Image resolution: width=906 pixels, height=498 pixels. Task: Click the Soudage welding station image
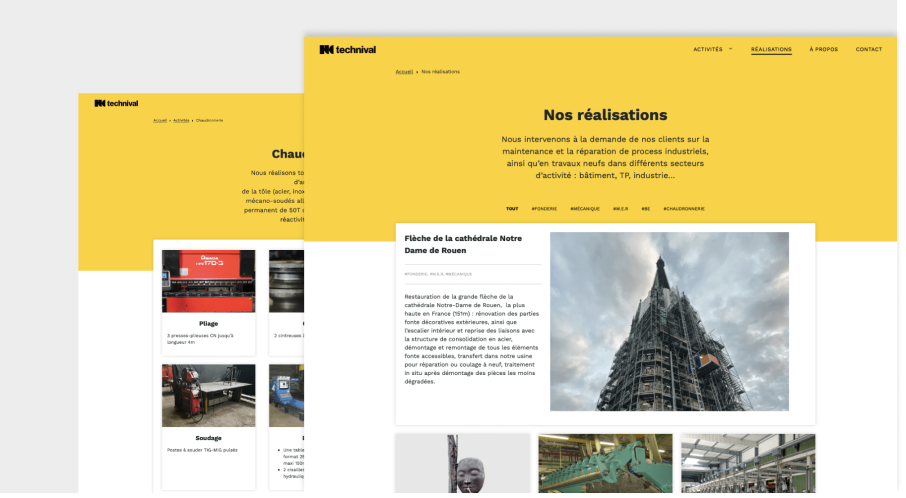208,395
